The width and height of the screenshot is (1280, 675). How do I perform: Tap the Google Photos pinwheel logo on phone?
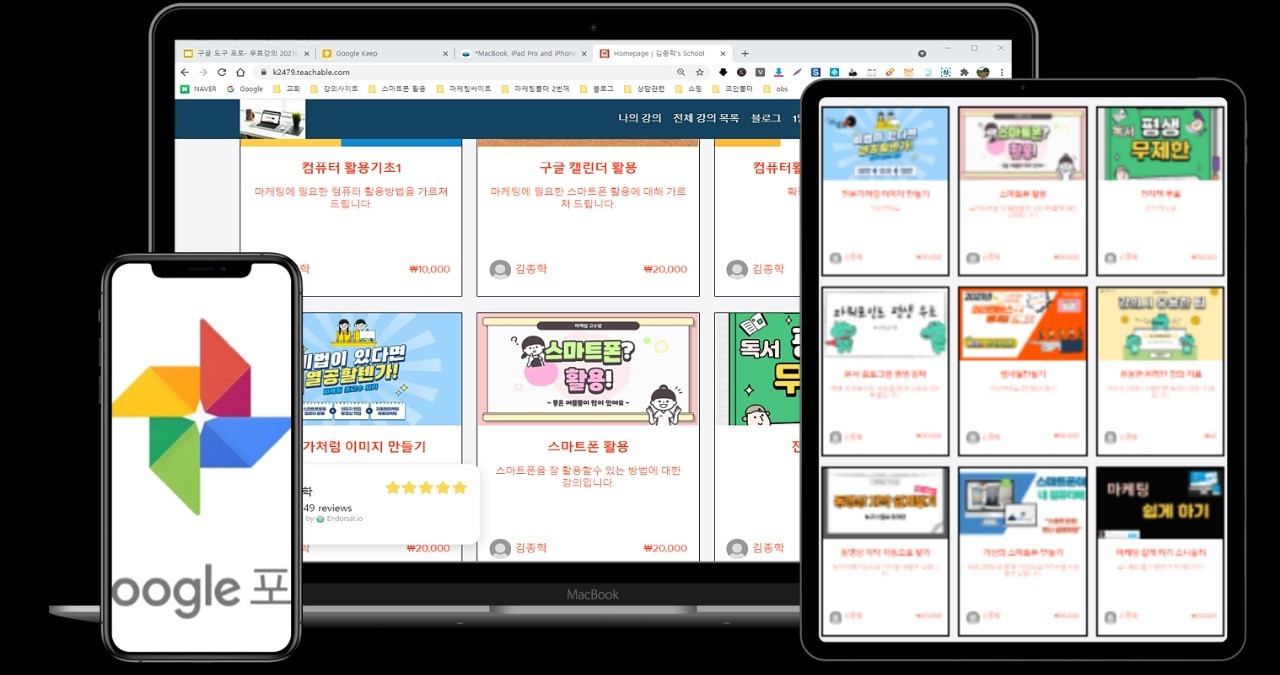click(x=201, y=417)
